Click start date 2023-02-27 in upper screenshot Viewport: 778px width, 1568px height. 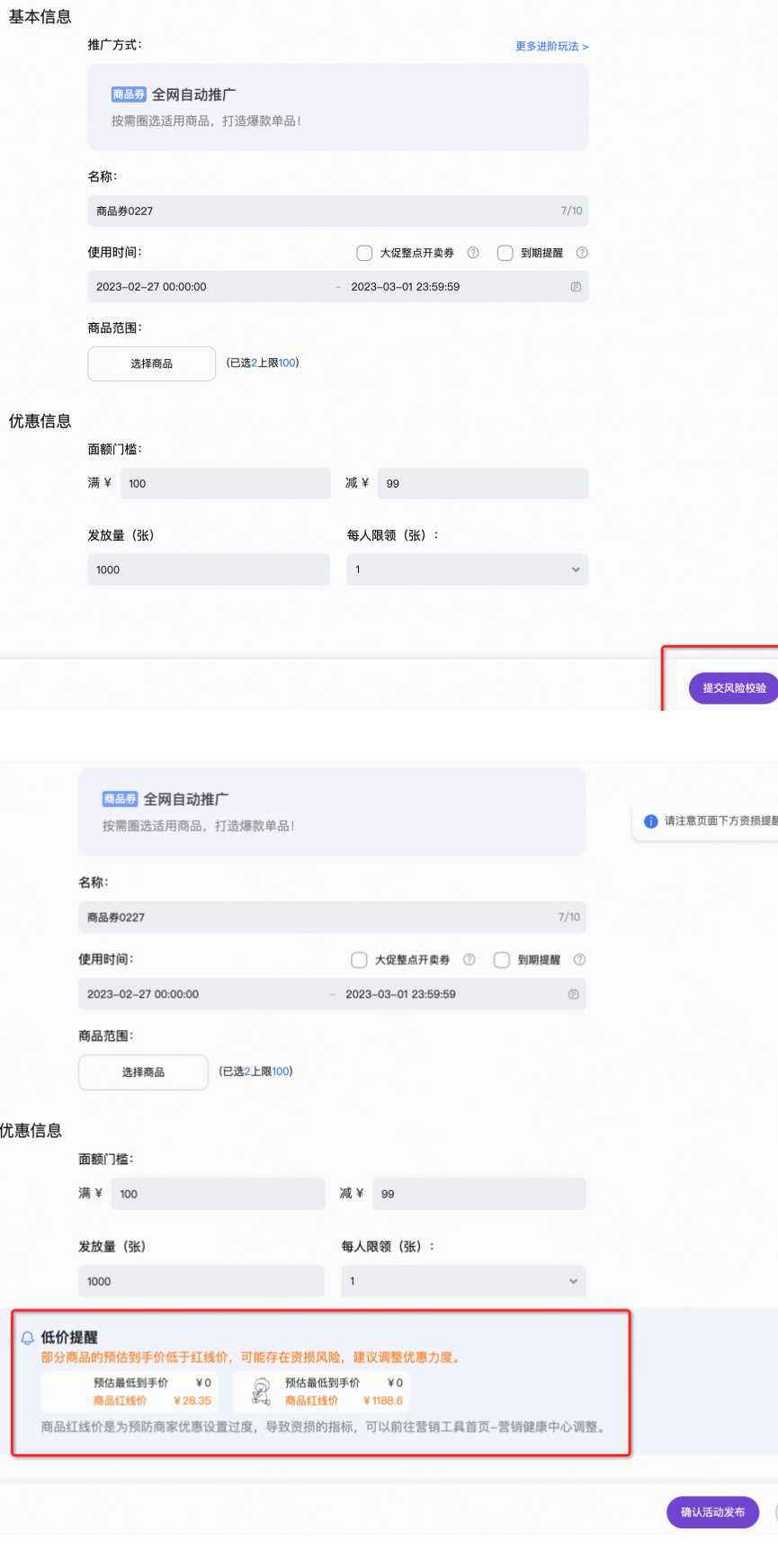pos(151,287)
